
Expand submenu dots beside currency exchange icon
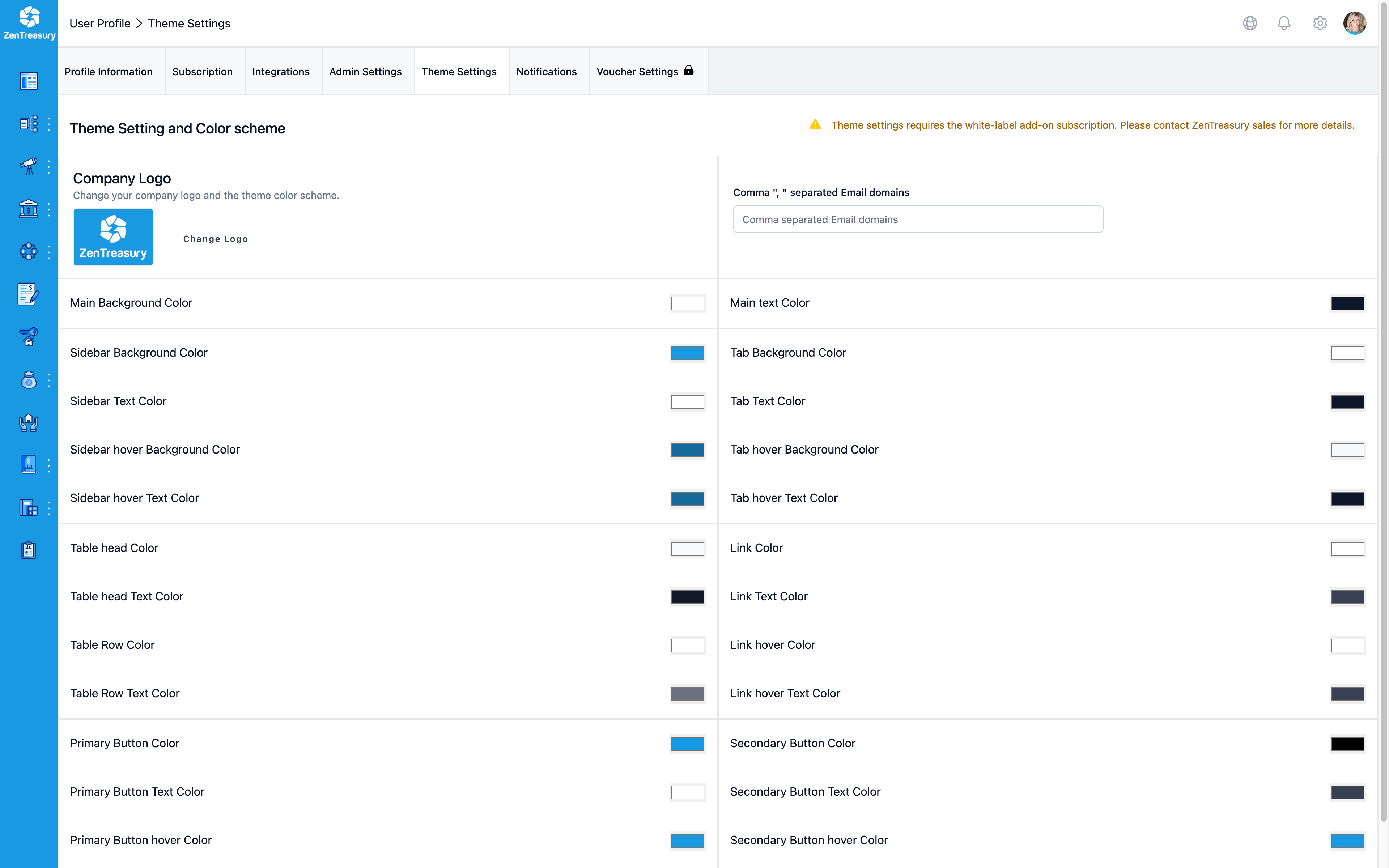49,252
